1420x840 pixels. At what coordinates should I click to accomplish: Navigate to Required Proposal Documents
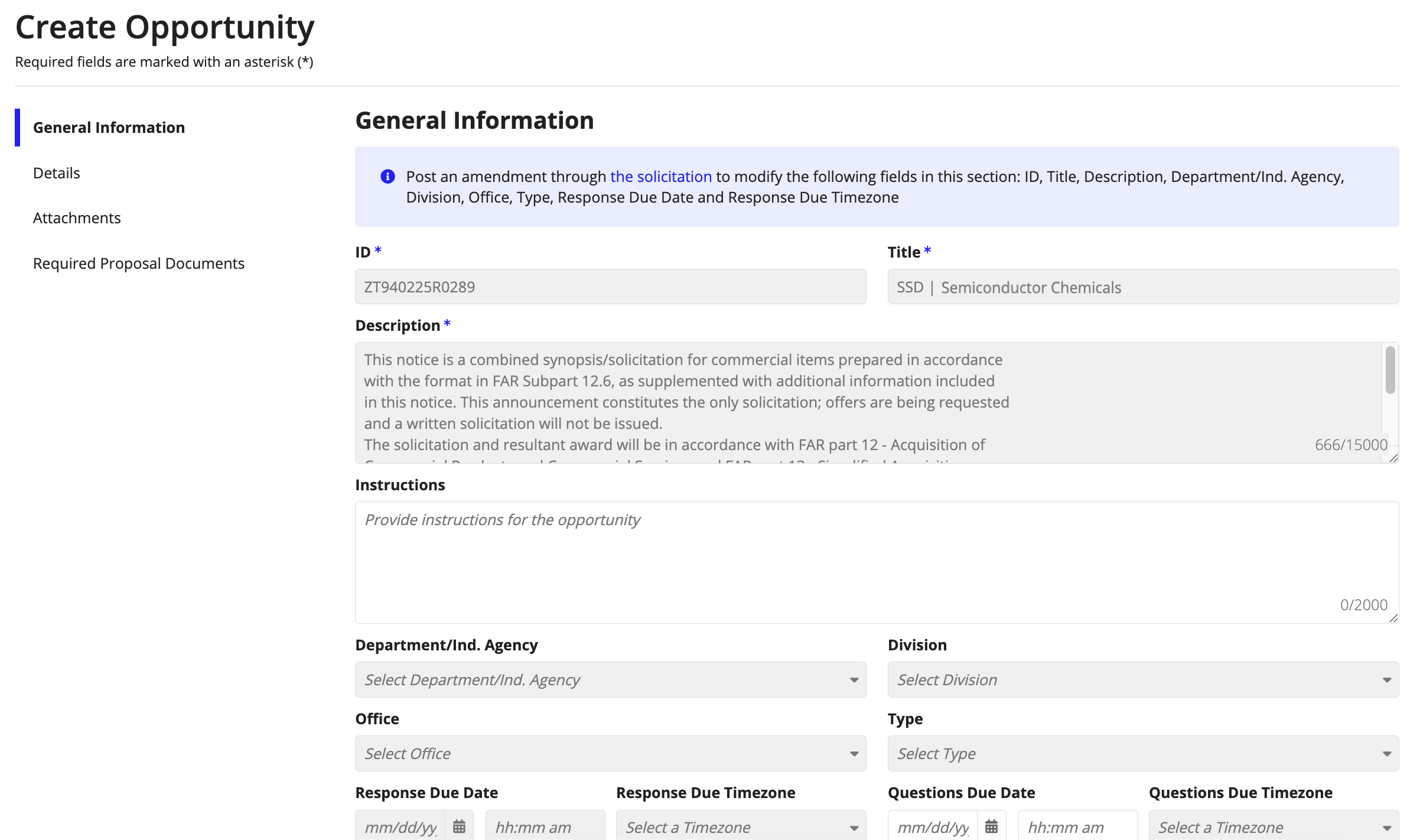[x=138, y=263]
